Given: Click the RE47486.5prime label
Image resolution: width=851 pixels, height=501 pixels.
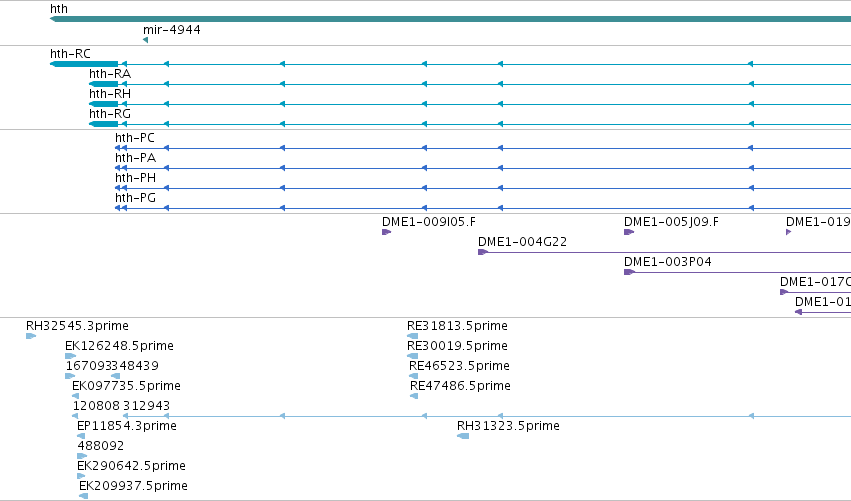Looking at the screenshot, I should [460, 386].
